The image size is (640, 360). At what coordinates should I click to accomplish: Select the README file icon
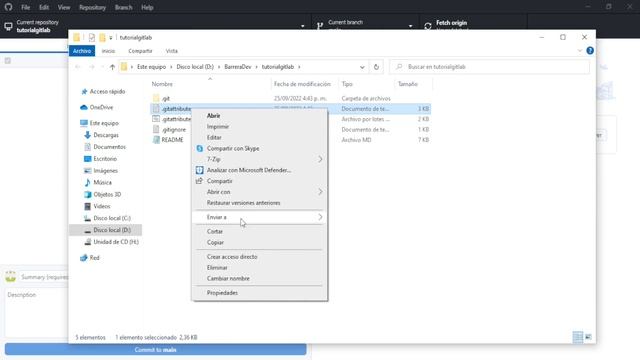point(156,140)
